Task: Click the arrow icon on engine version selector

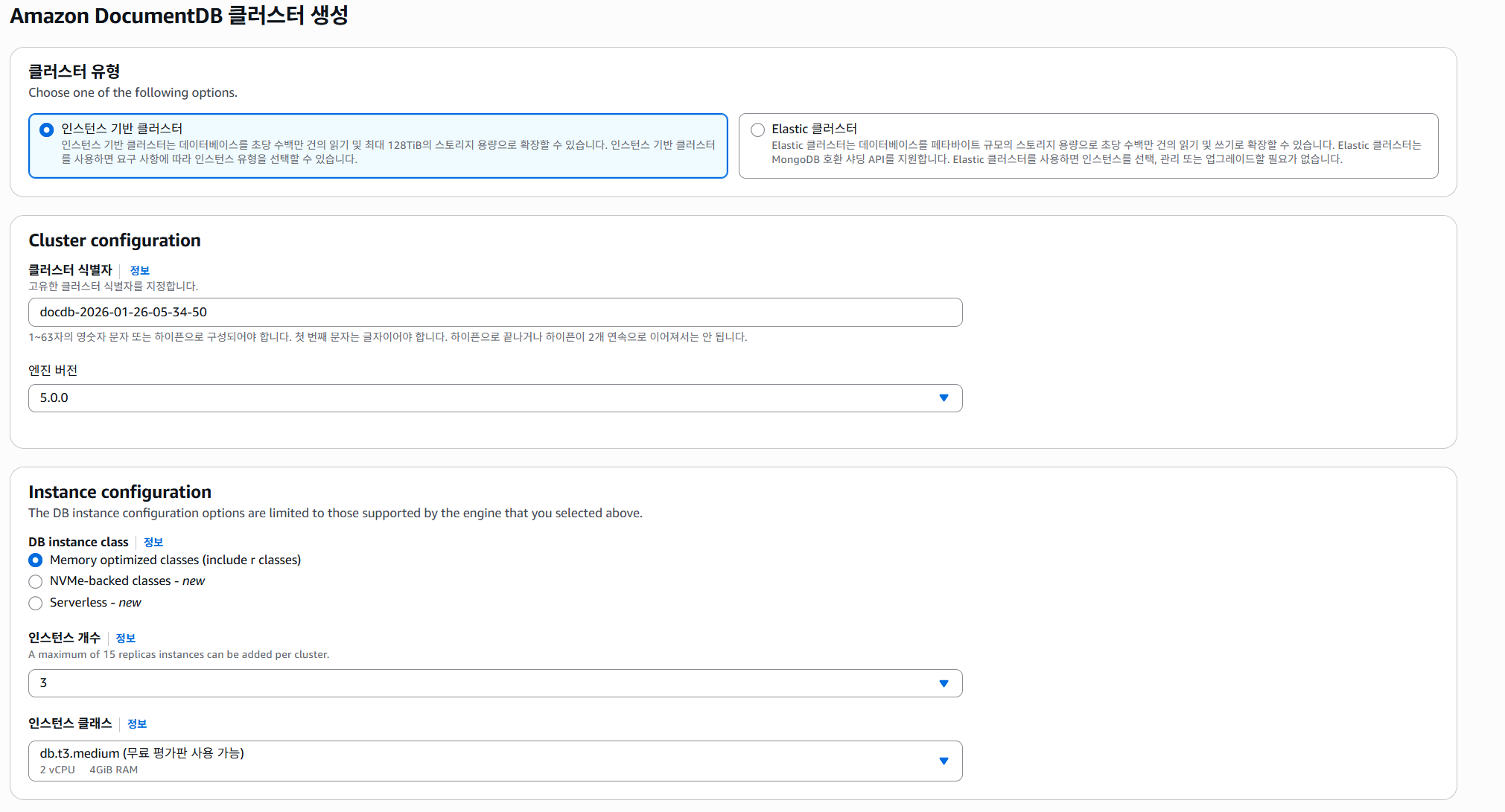Action: (944, 398)
